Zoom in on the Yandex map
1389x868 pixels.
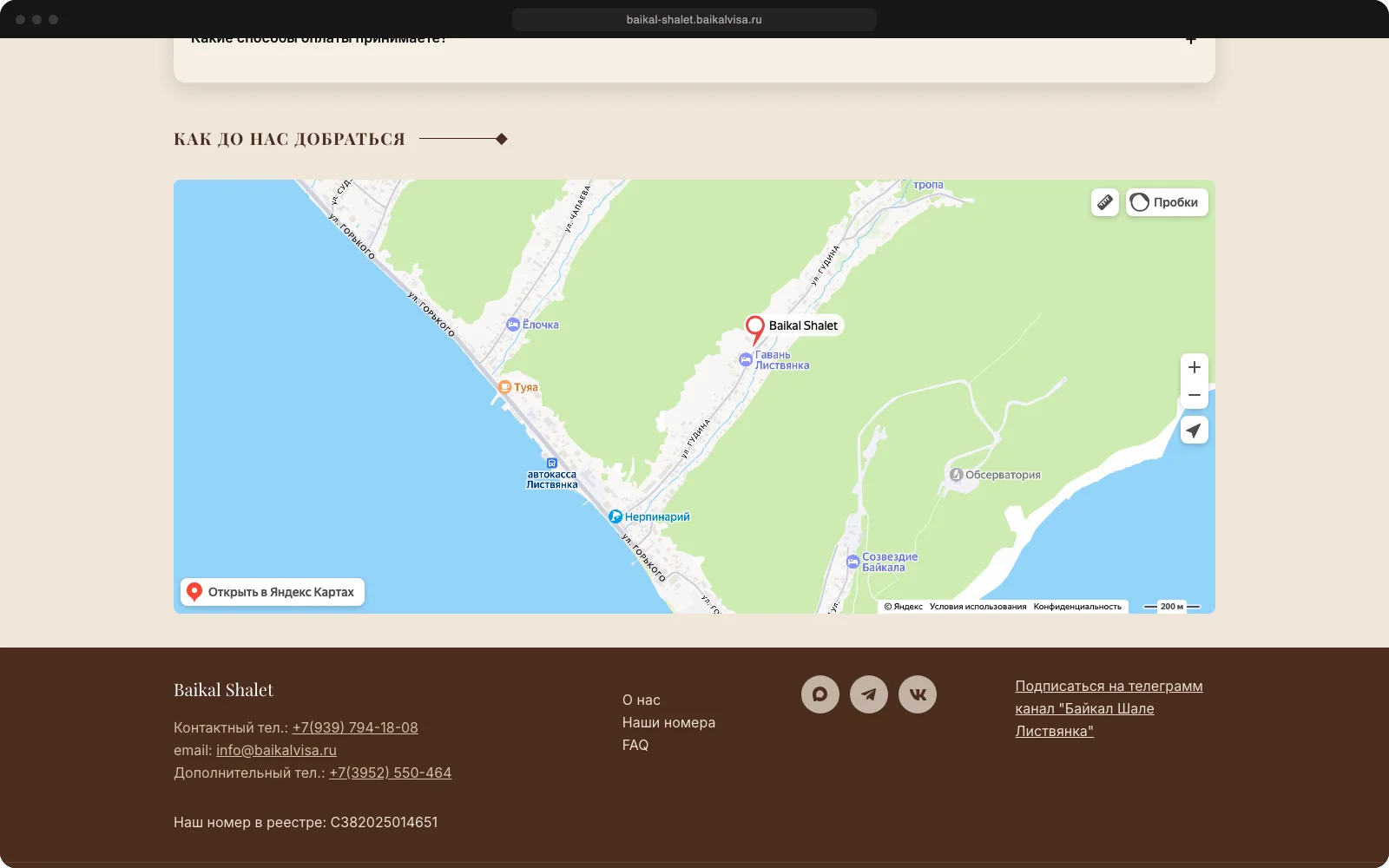click(x=1195, y=367)
